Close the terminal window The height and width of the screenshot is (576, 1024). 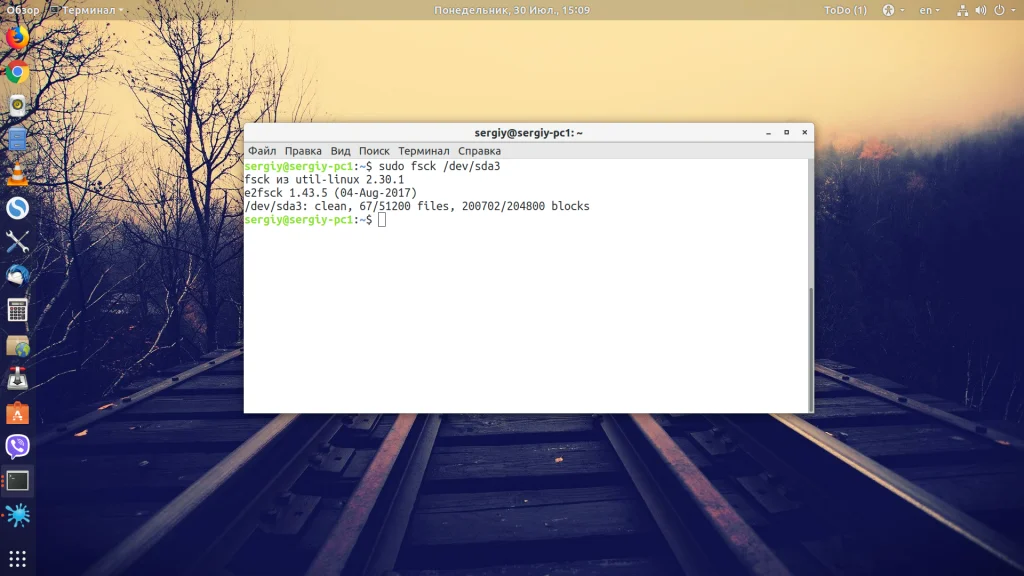click(805, 133)
